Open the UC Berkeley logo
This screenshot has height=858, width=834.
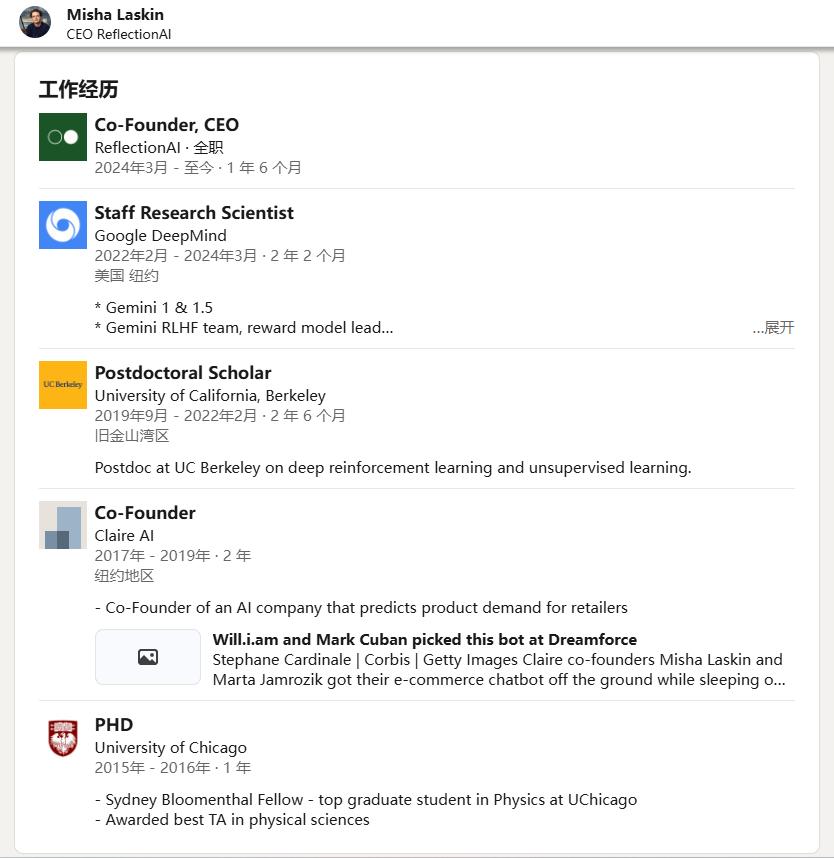pos(63,385)
